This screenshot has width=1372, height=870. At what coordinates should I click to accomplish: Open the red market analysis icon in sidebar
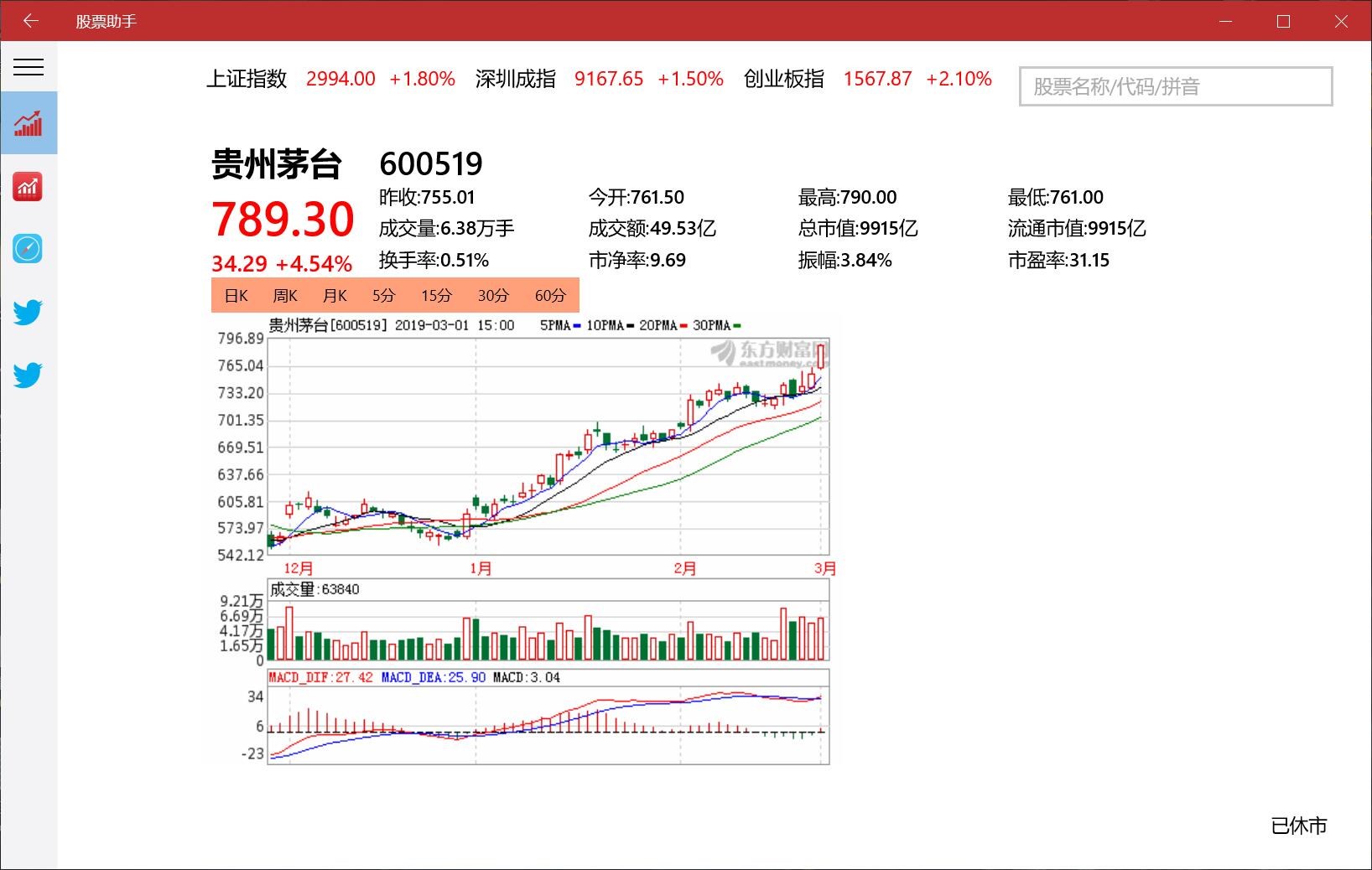[28, 186]
